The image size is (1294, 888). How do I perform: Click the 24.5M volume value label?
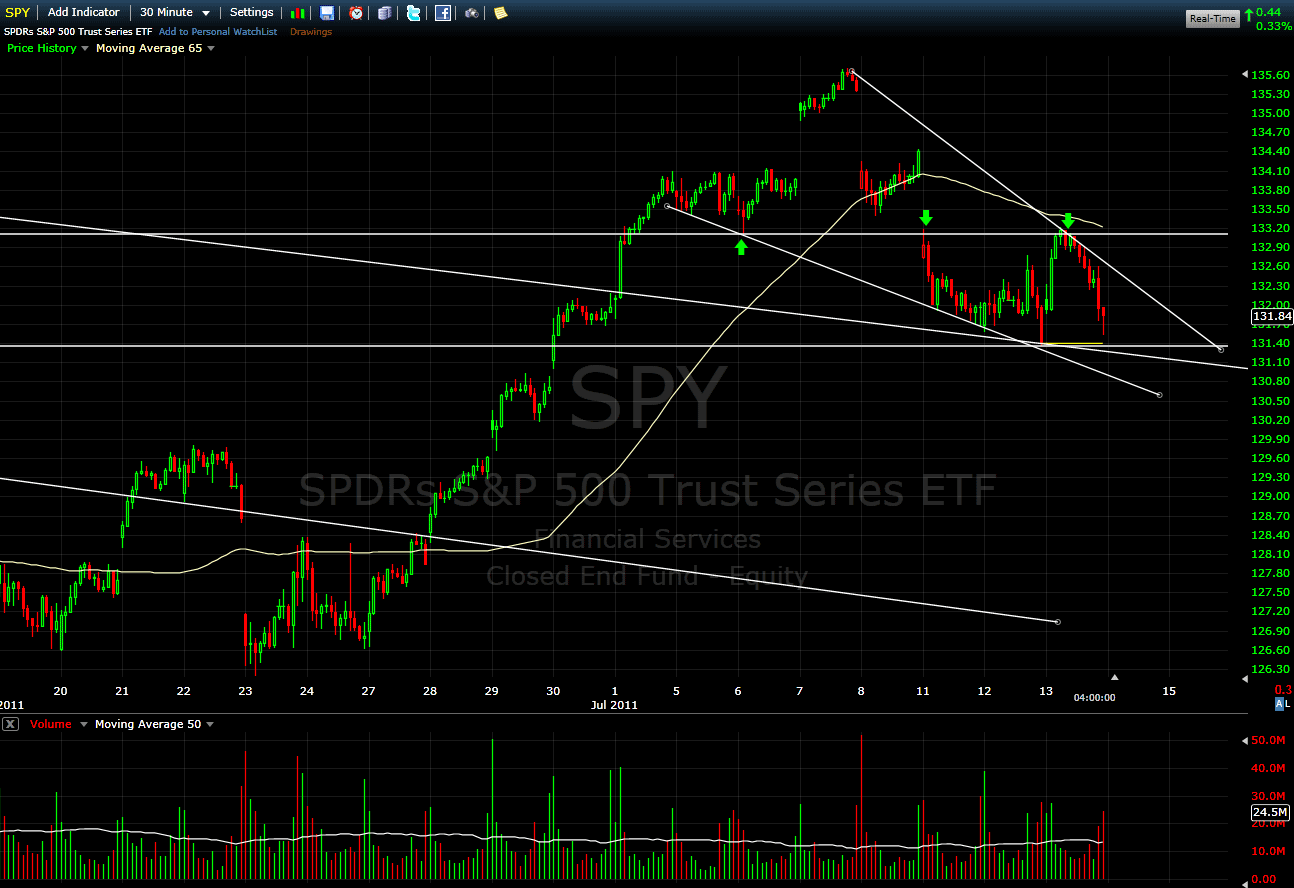[x=1272, y=813]
